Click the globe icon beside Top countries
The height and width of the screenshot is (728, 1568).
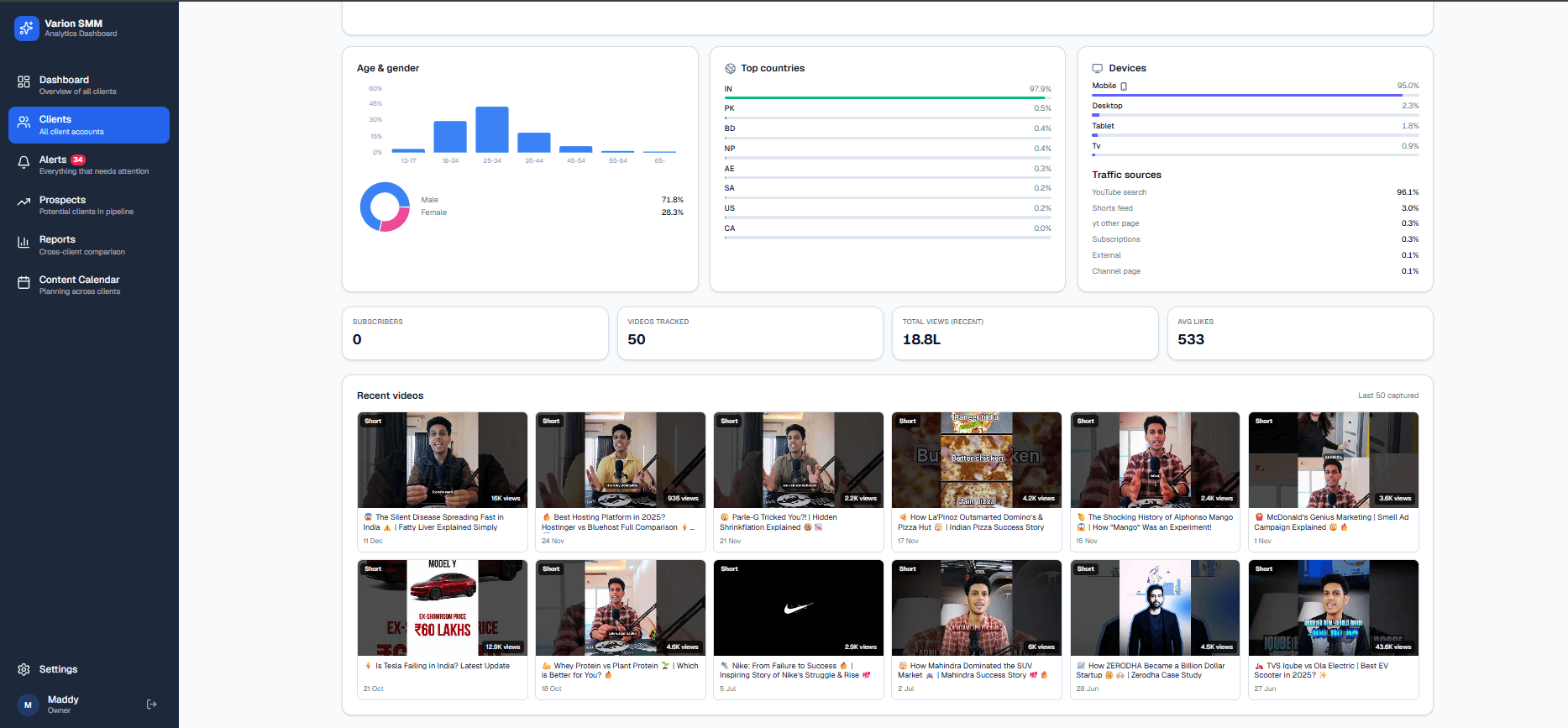pos(730,69)
